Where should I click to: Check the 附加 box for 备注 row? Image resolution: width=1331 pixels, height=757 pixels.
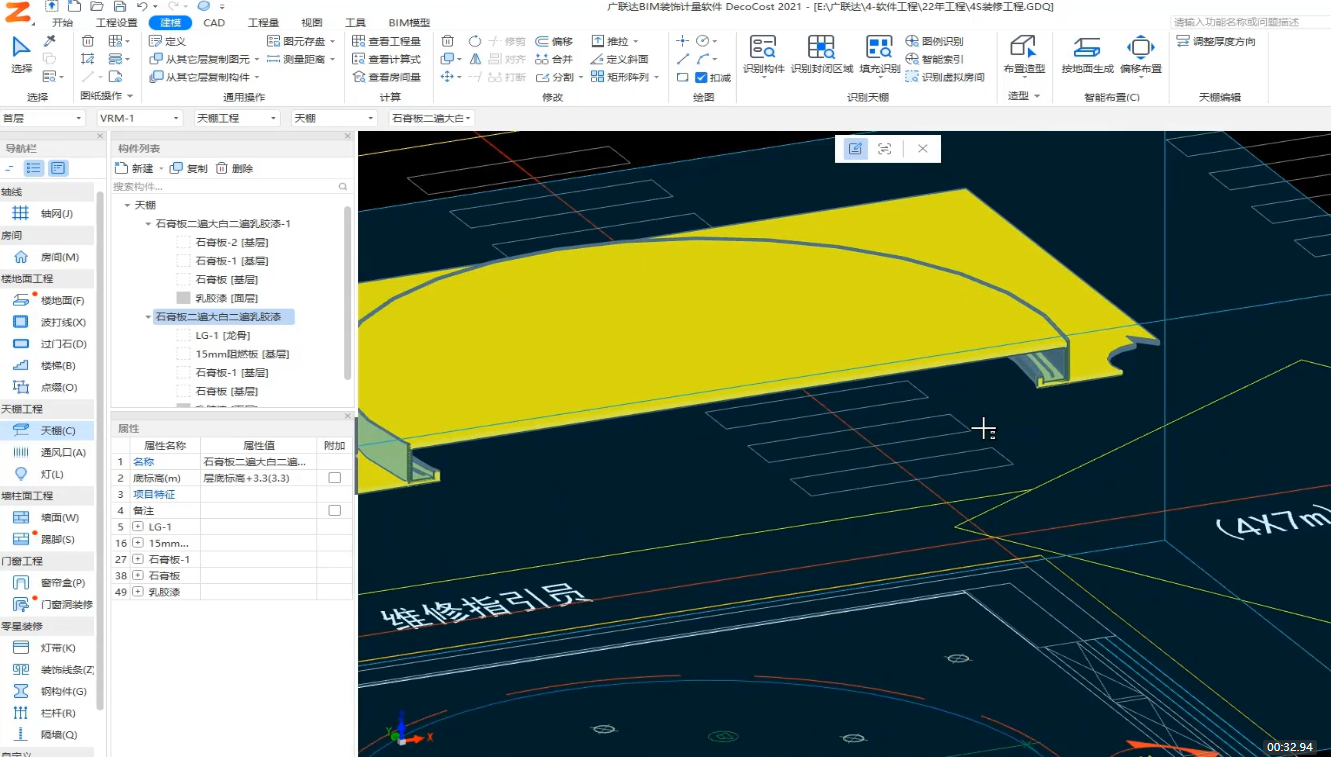334,510
